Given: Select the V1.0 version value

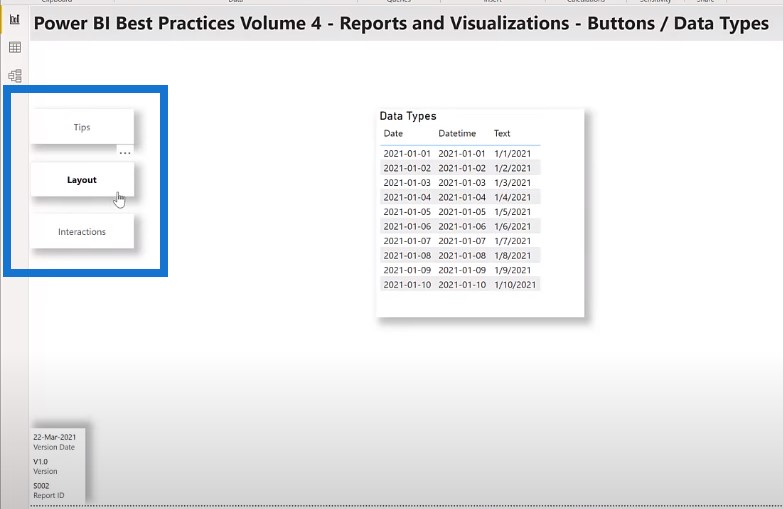Looking at the screenshot, I should pos(40,462).
